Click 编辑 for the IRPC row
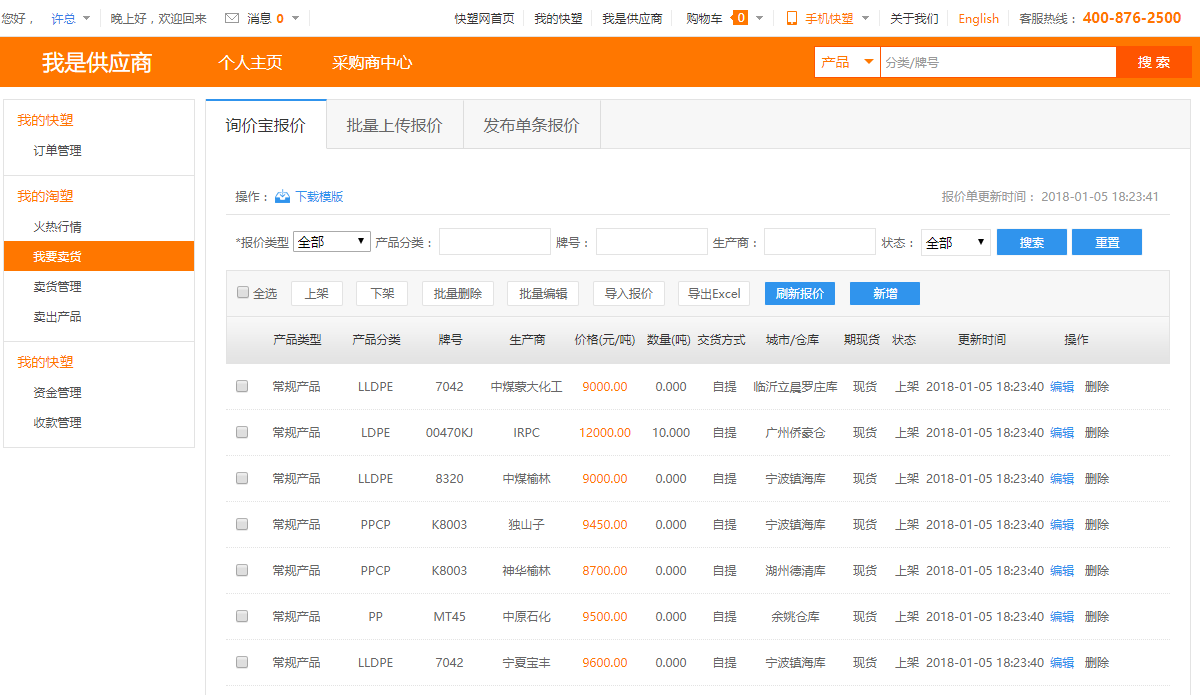Viewport: 1200px width, 695px height. (x=1061, y=433)
